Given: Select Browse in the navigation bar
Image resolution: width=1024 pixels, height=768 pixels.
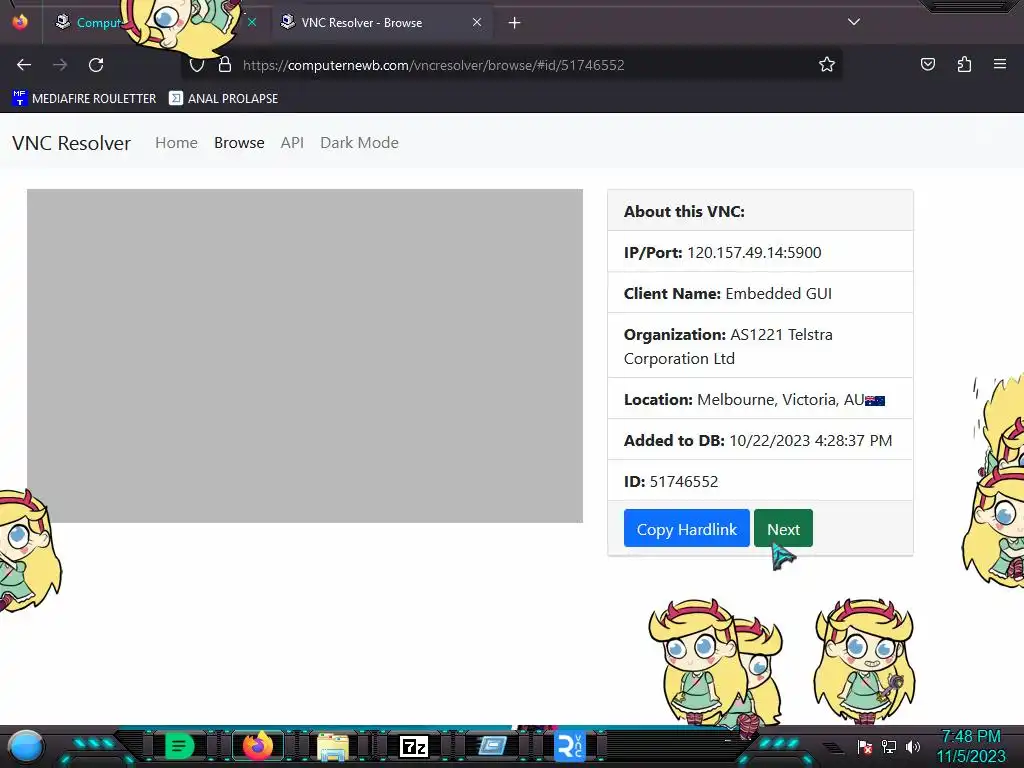Looking at the screenshot, I should pos(239,142).
